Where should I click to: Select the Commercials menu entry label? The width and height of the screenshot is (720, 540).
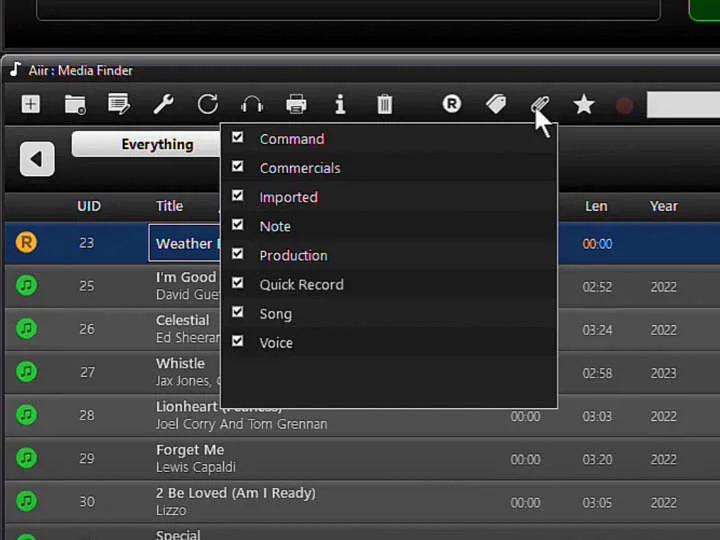click(300, 168)
